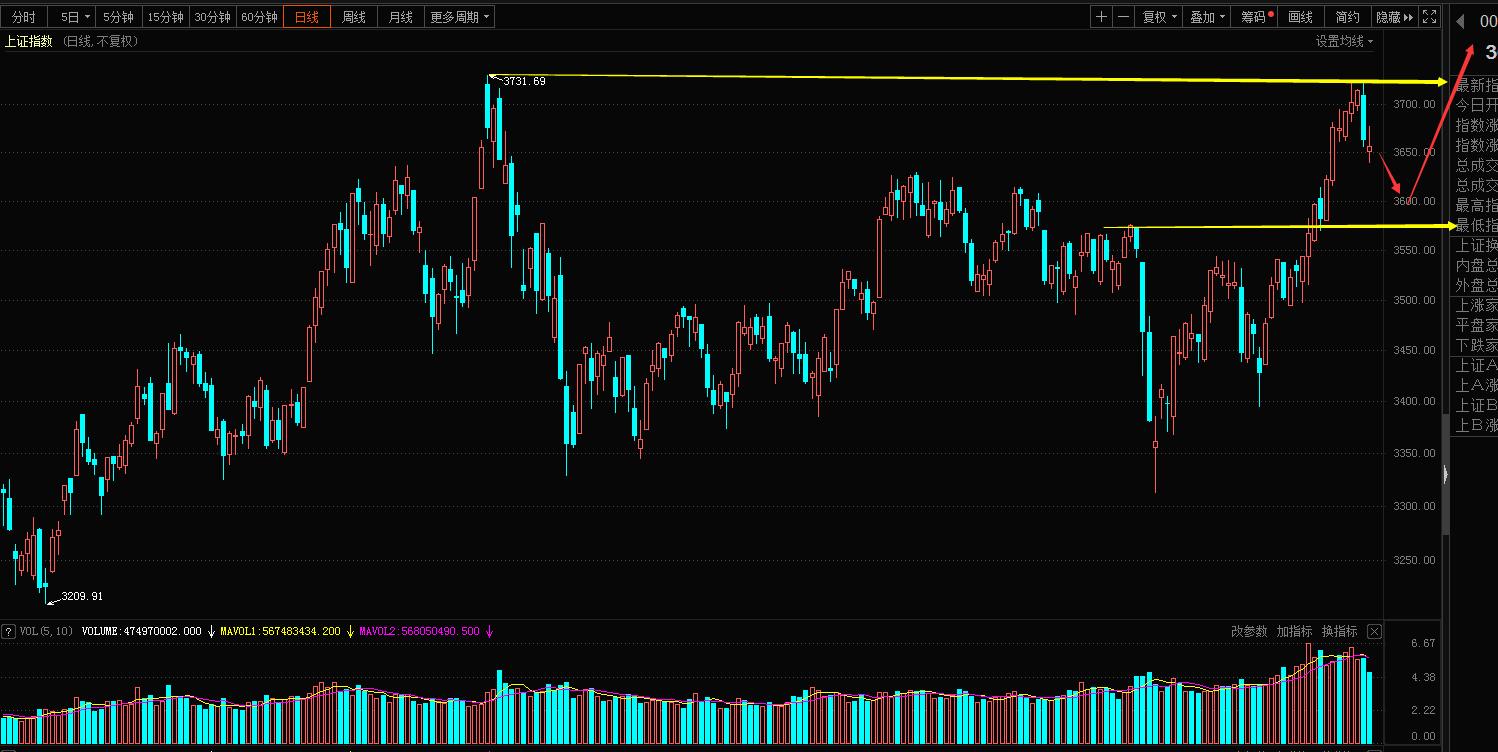1498x752 pixels.
Task: Click (日线,不复权) chart subtitle
Action: (x=101, y=41)
